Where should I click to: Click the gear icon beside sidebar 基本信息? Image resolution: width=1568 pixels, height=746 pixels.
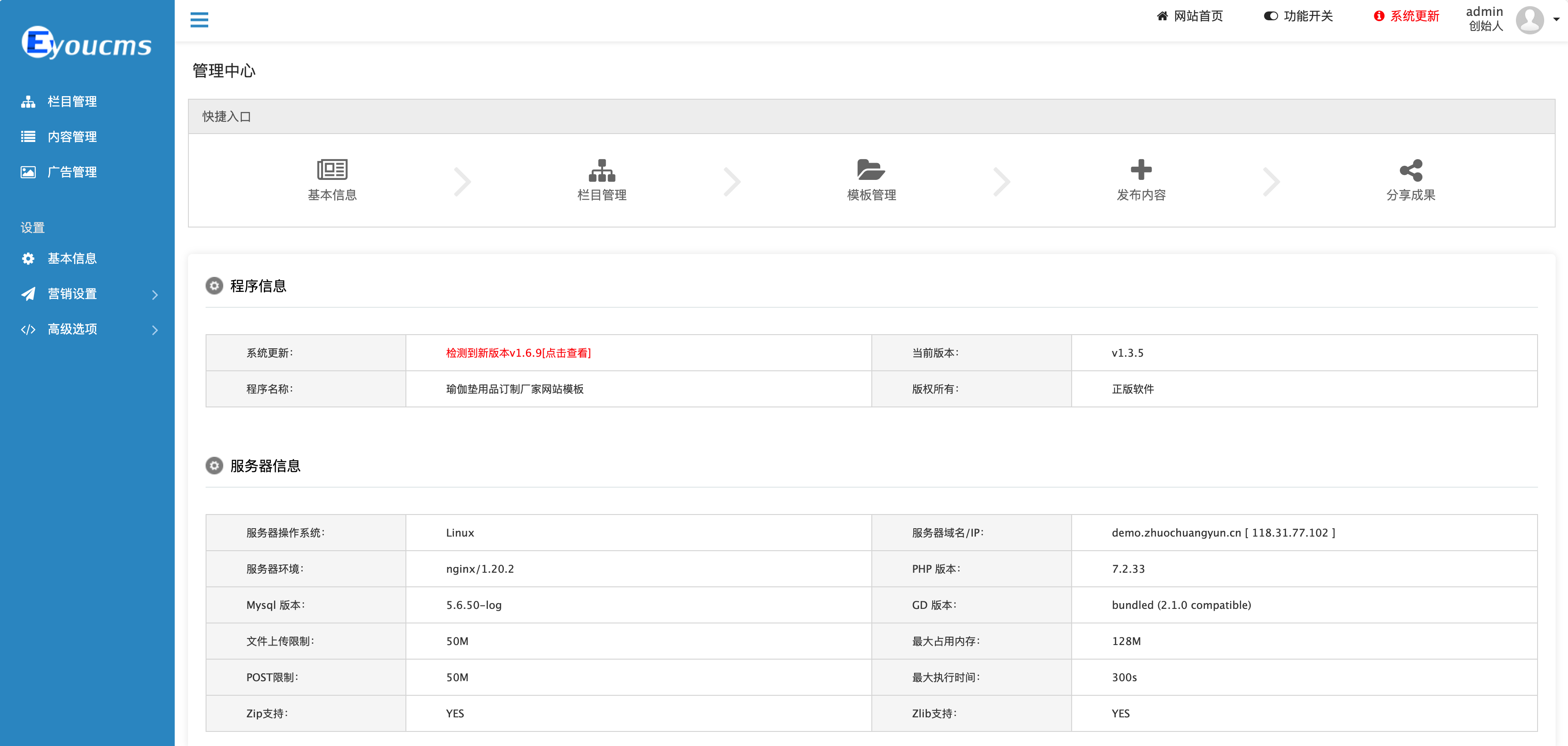pyautogui.click(x=28, y=259)
